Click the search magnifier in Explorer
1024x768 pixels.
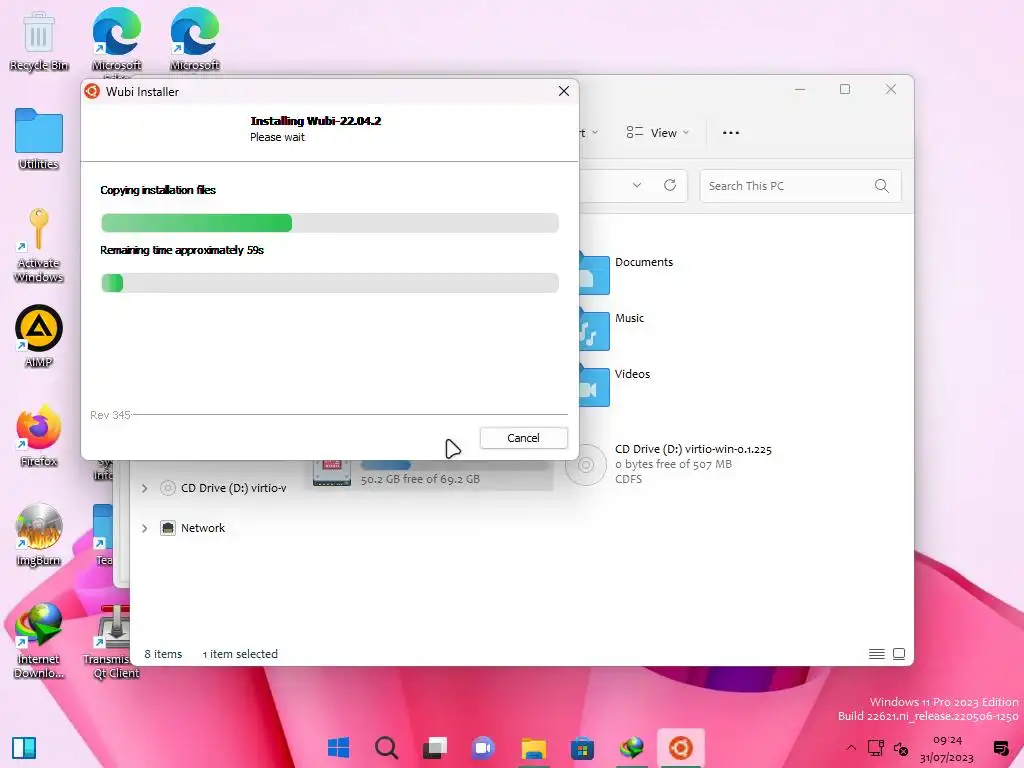[x=882, y=185]
